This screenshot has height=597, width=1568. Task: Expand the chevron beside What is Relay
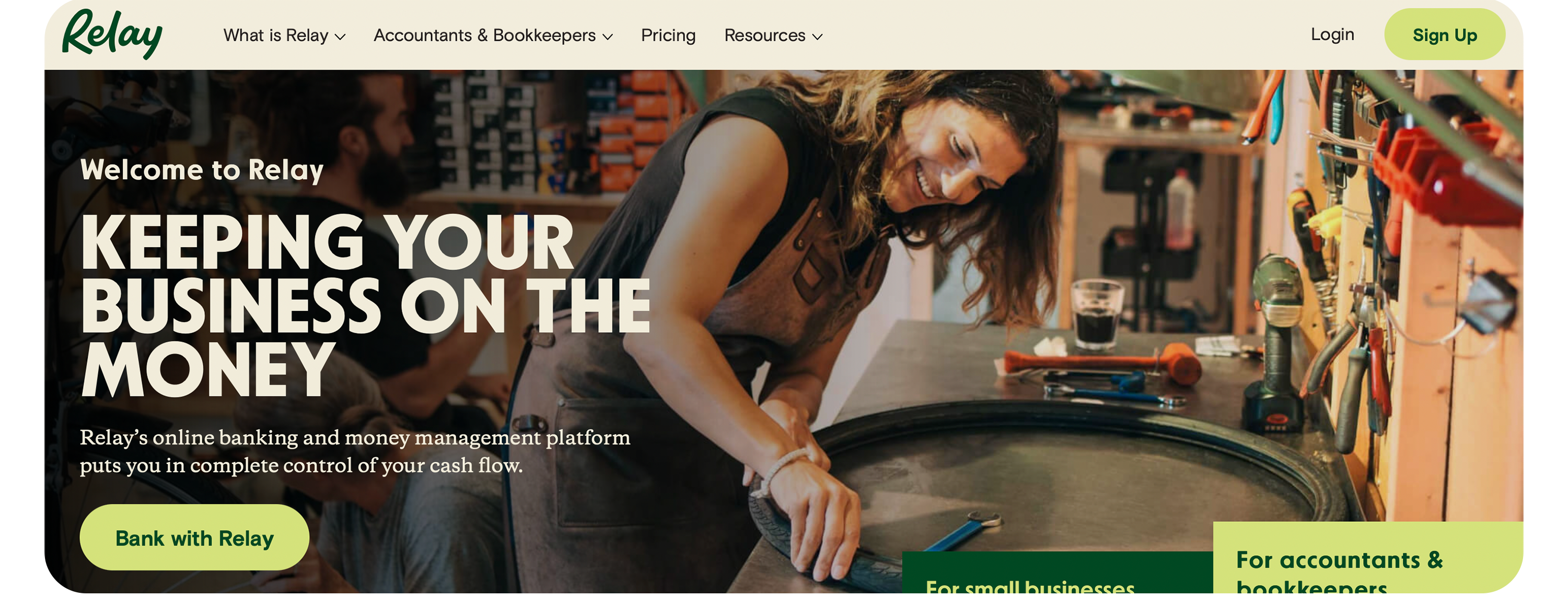point(340,37)
